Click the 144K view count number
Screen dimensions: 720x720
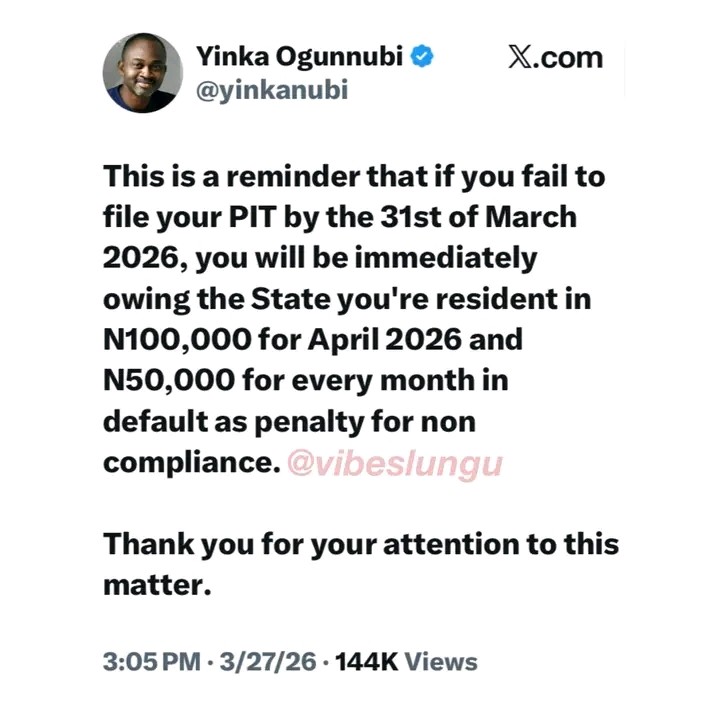(366, 661)
